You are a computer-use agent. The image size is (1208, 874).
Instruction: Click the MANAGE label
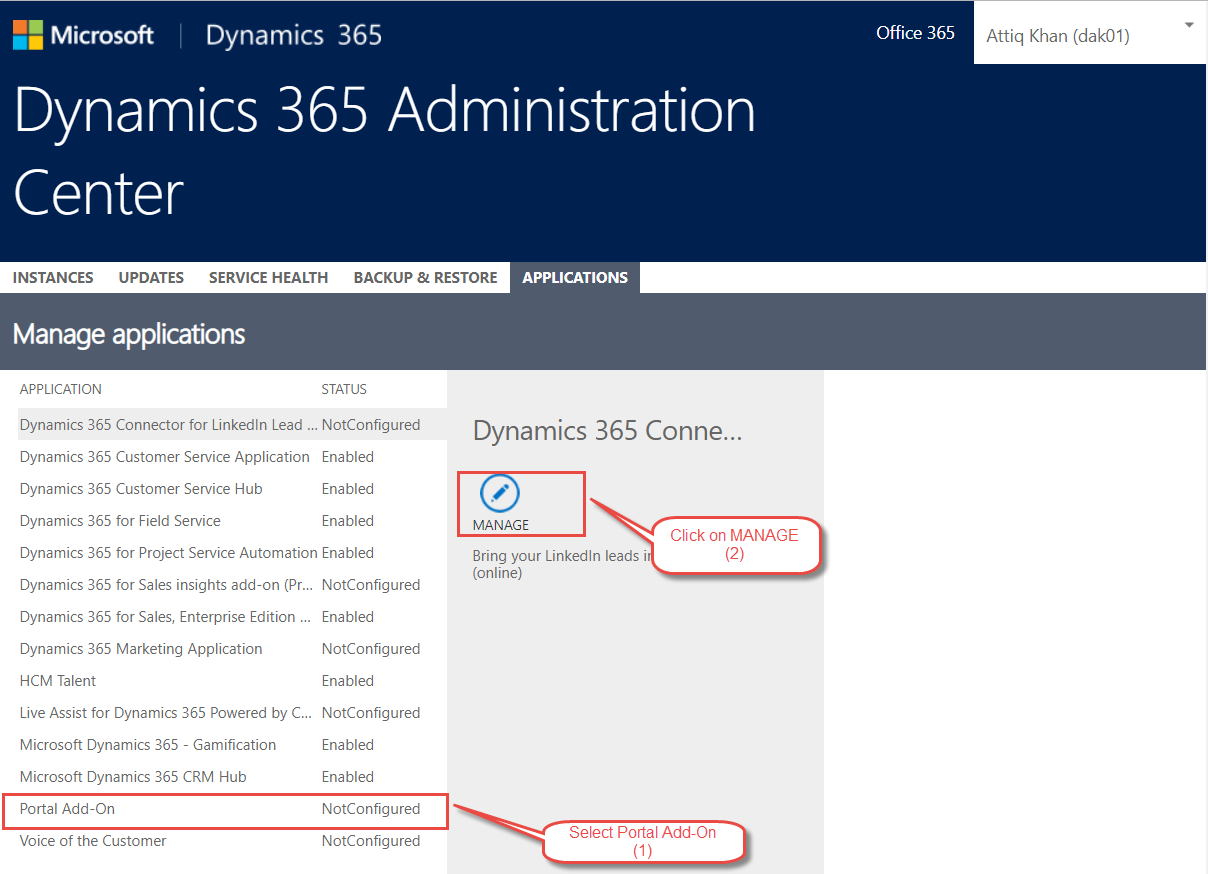(x=501, y=525)
